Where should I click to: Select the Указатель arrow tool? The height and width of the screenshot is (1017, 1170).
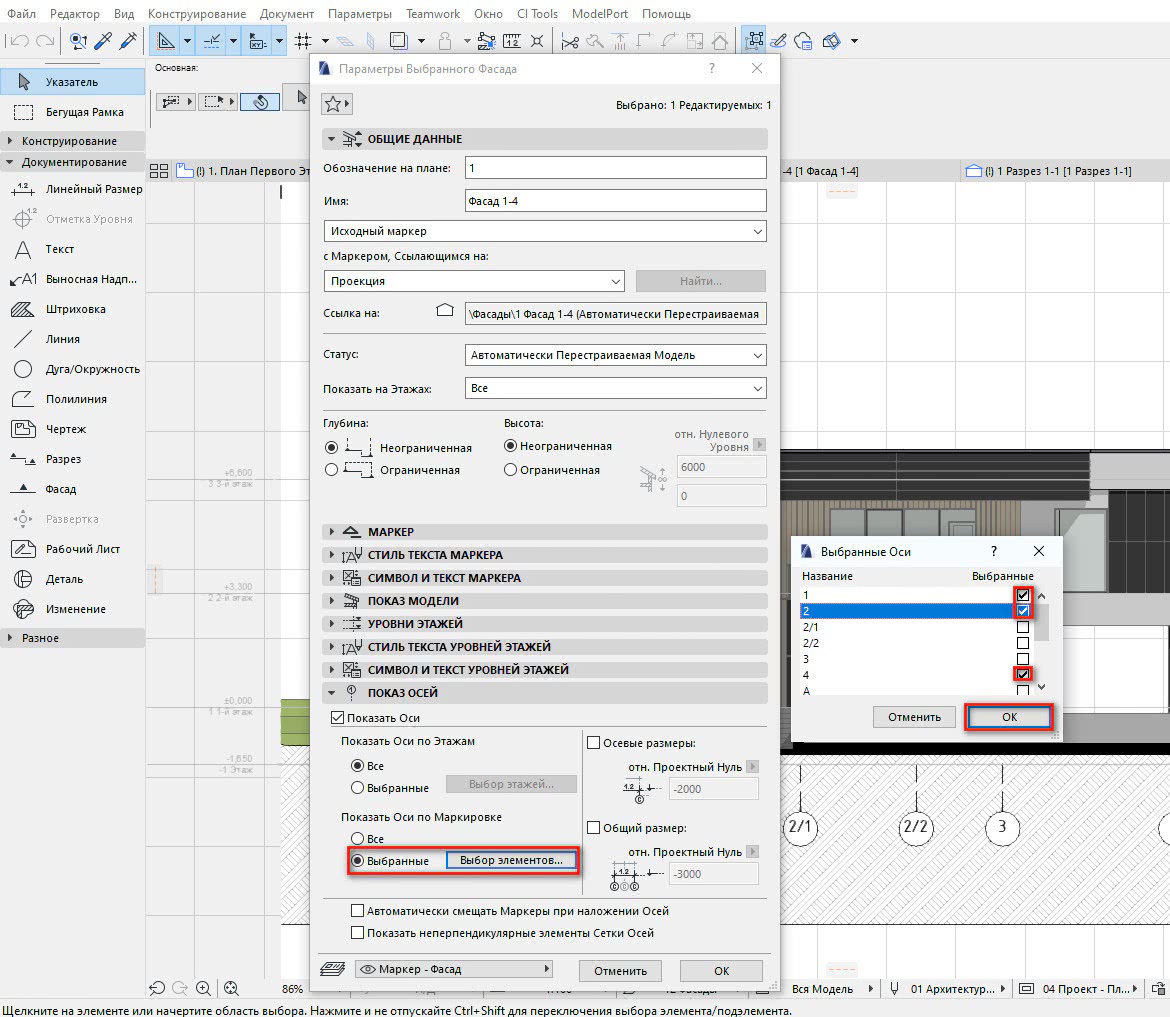coord(71,81)
